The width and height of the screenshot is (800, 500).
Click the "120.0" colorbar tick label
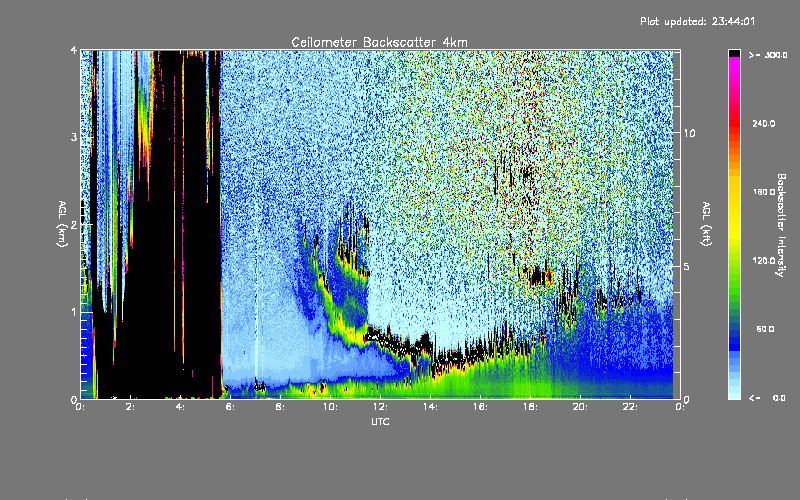coord(763,260)
